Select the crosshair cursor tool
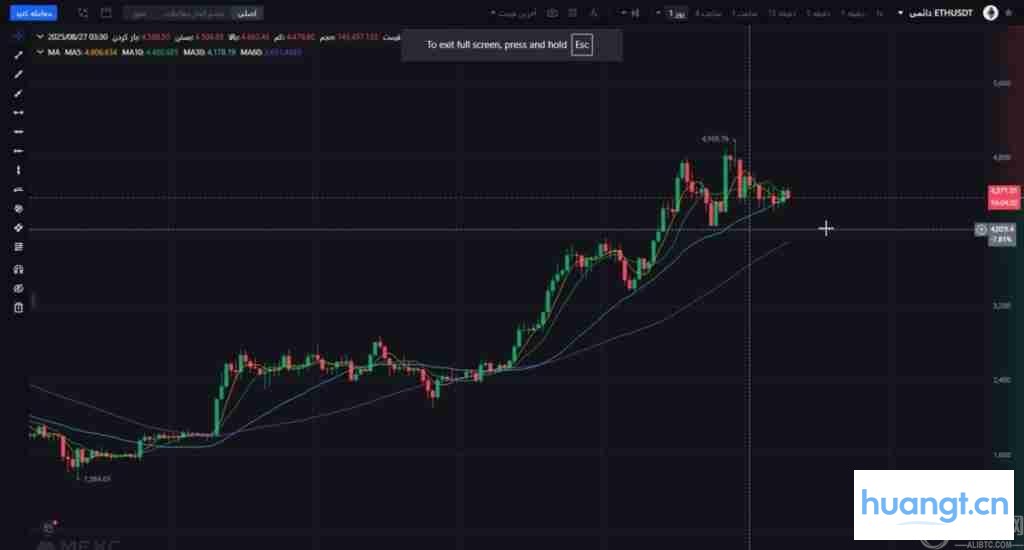Viewport: 1024px width, 550px height. click(x=18, y=34)
